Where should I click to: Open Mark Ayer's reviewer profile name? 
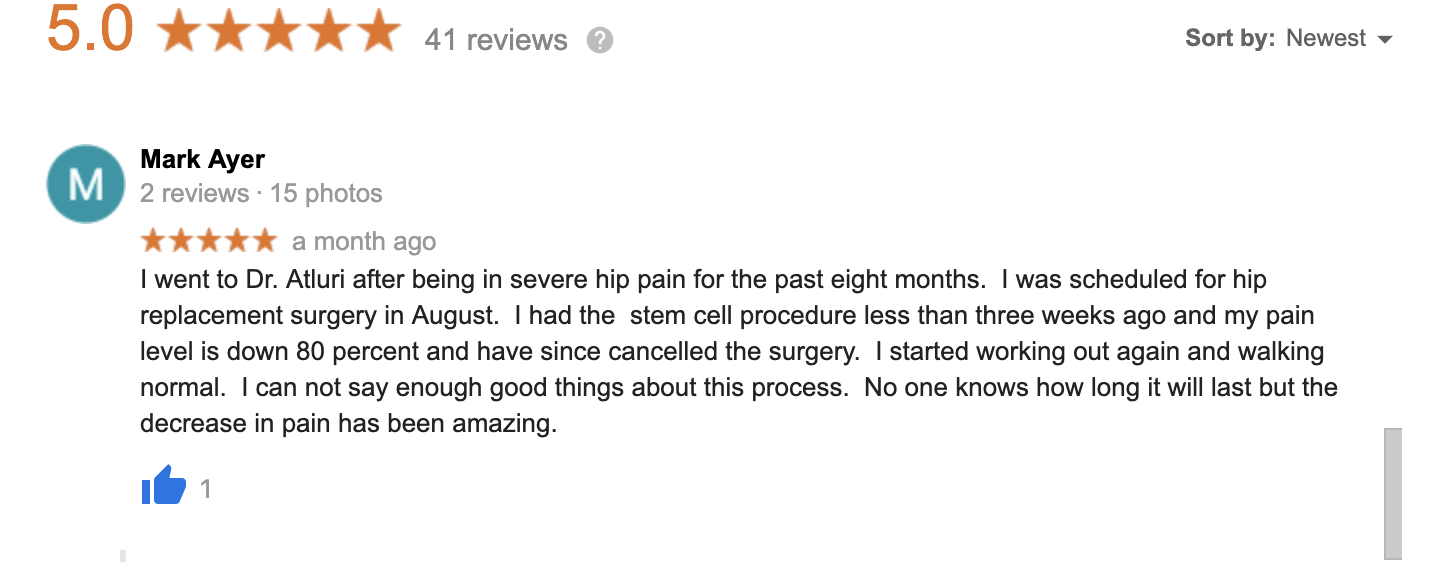pyautogui.click(x=203, y=158)
